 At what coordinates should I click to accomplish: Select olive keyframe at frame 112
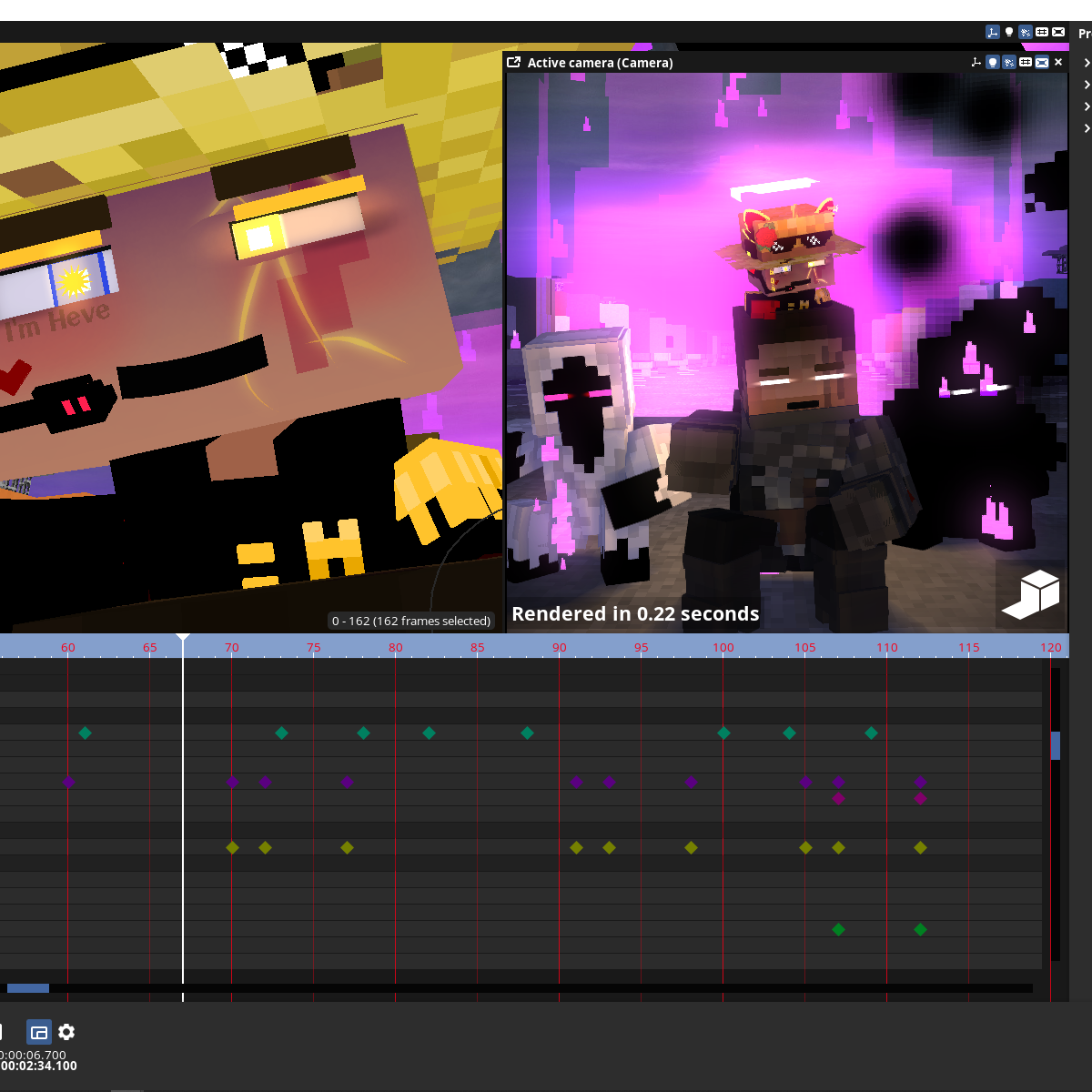point(920,847)
